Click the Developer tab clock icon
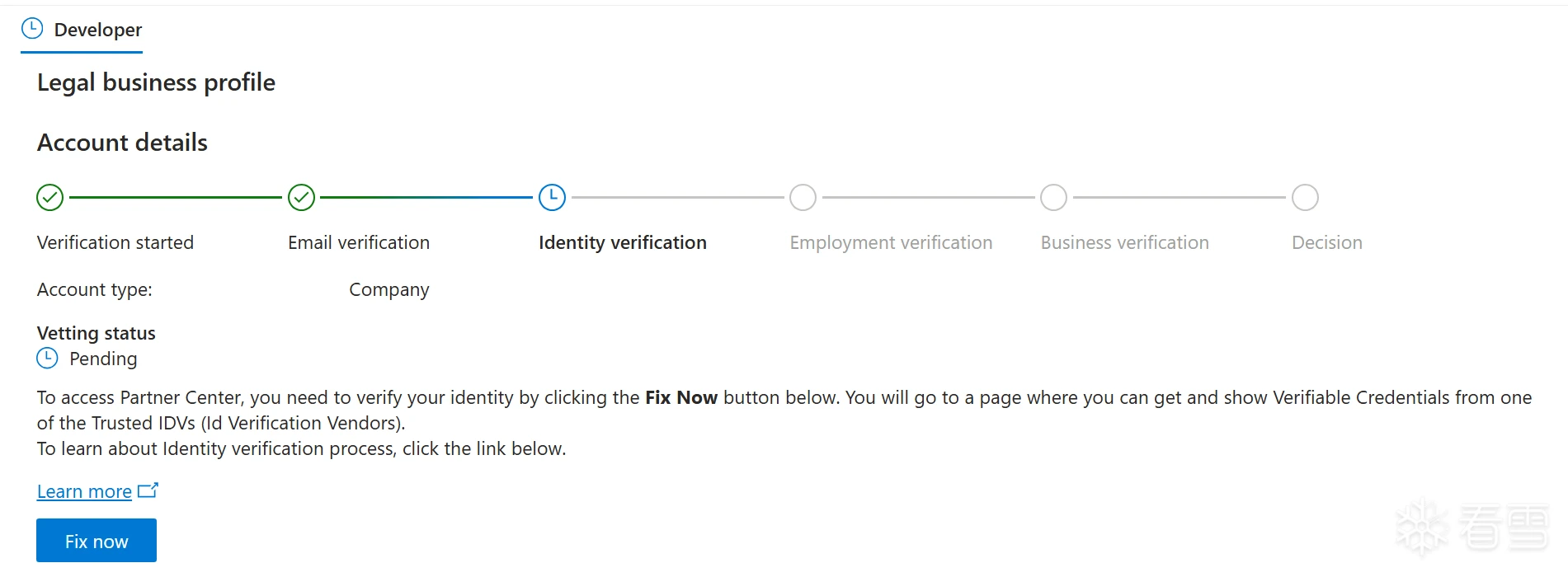Viewport: 1568px width, 577px height. tap(31, 29)
